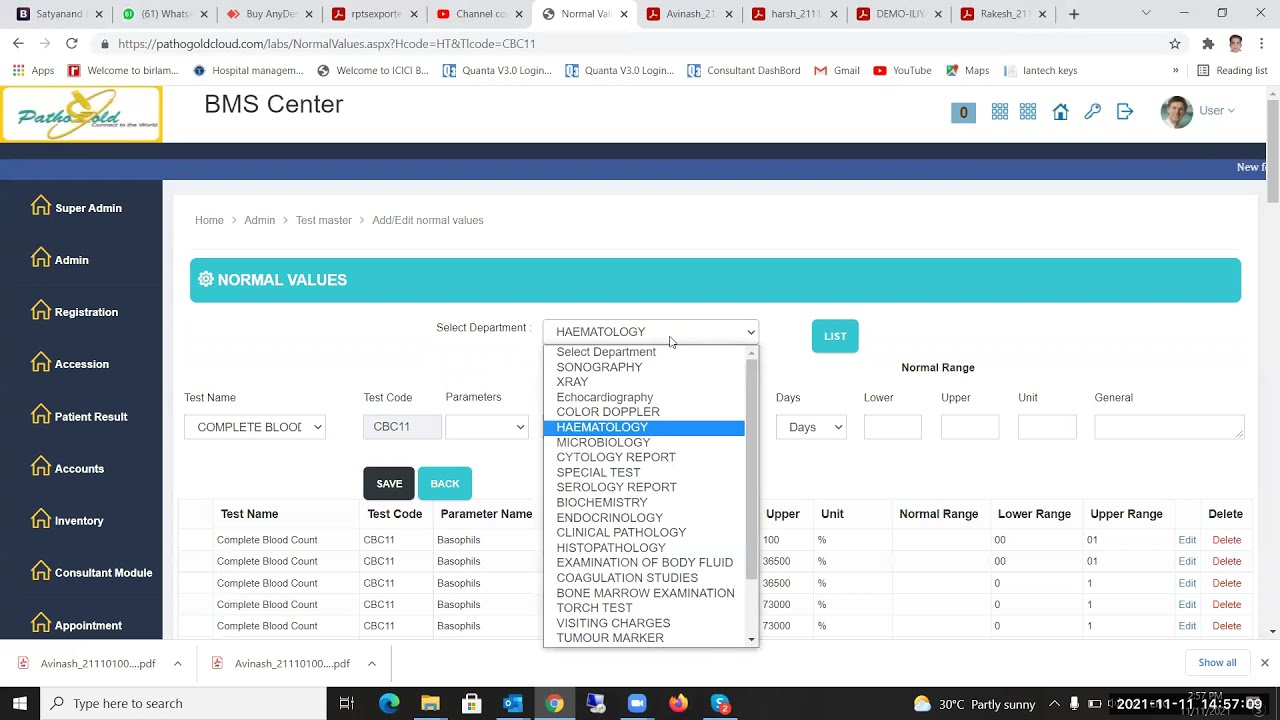
Task: Click the logout arrow icon in header
Action: pos(1125,111)
